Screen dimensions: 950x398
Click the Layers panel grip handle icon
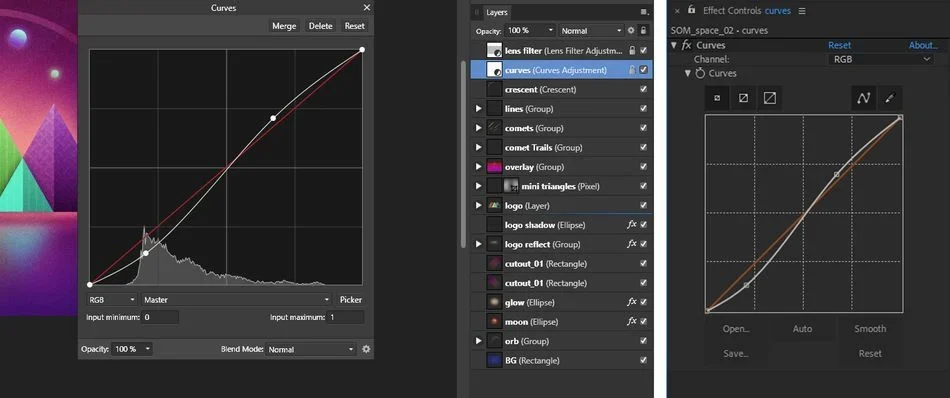pyautogui.click(x=476, y=12)
